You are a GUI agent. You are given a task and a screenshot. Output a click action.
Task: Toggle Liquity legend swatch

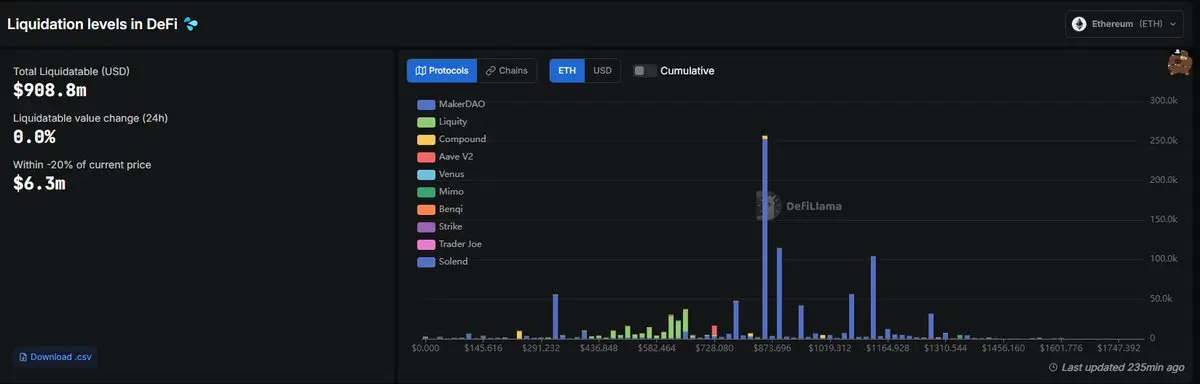pyautogui.click(x=426, y=121)
